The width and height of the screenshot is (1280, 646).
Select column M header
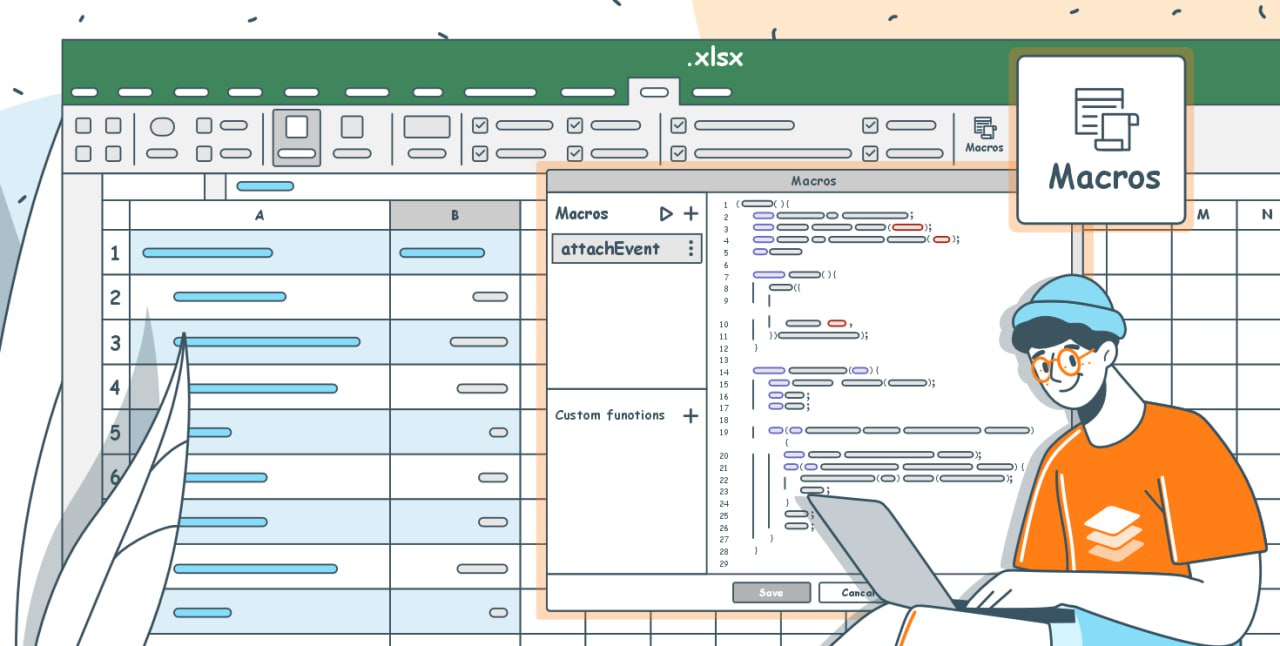[1204, 215]
